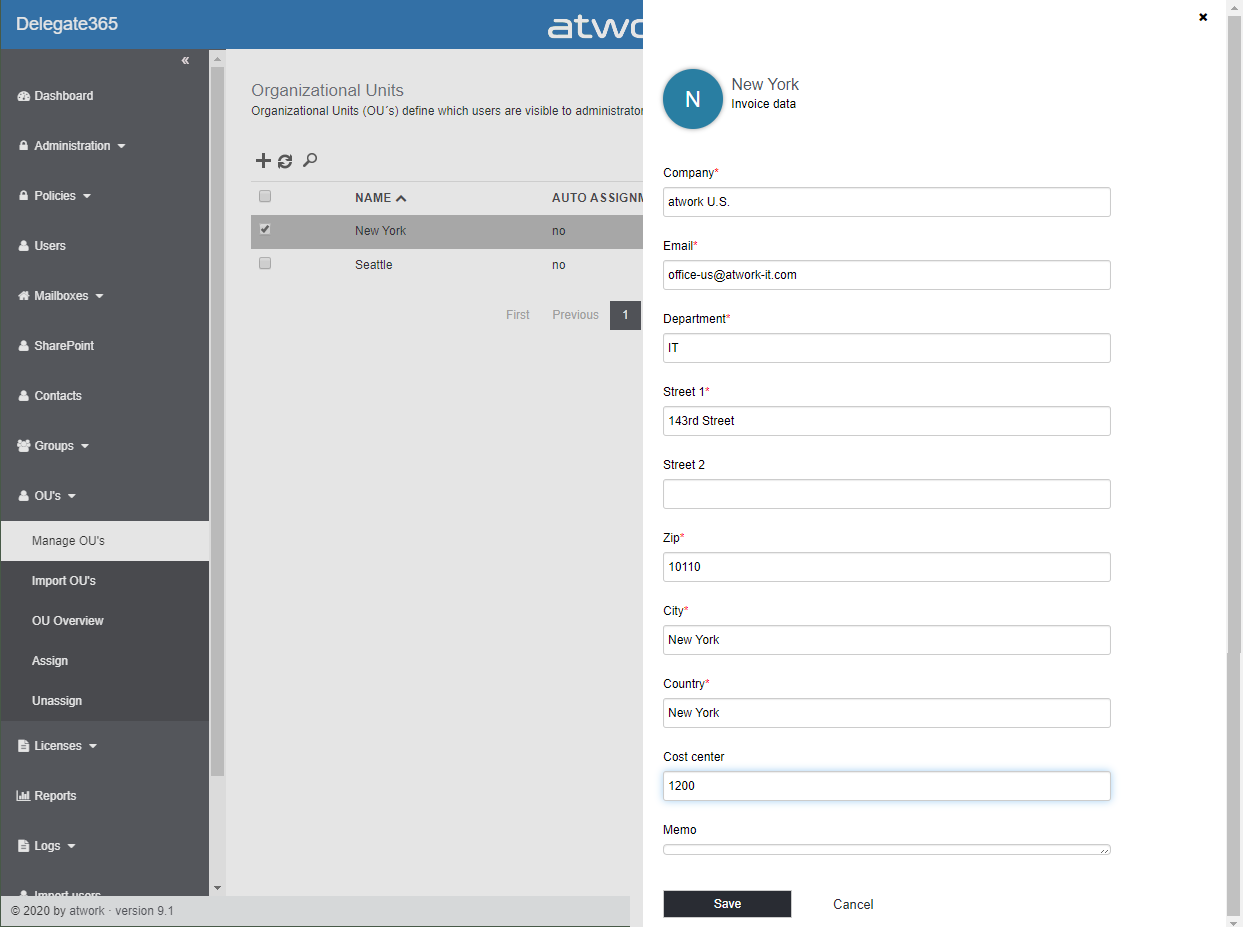Image resolution: width=1243 pixels, height=927 pixels.
Task: Close the invoice data panel
Action: [1203, 17]
